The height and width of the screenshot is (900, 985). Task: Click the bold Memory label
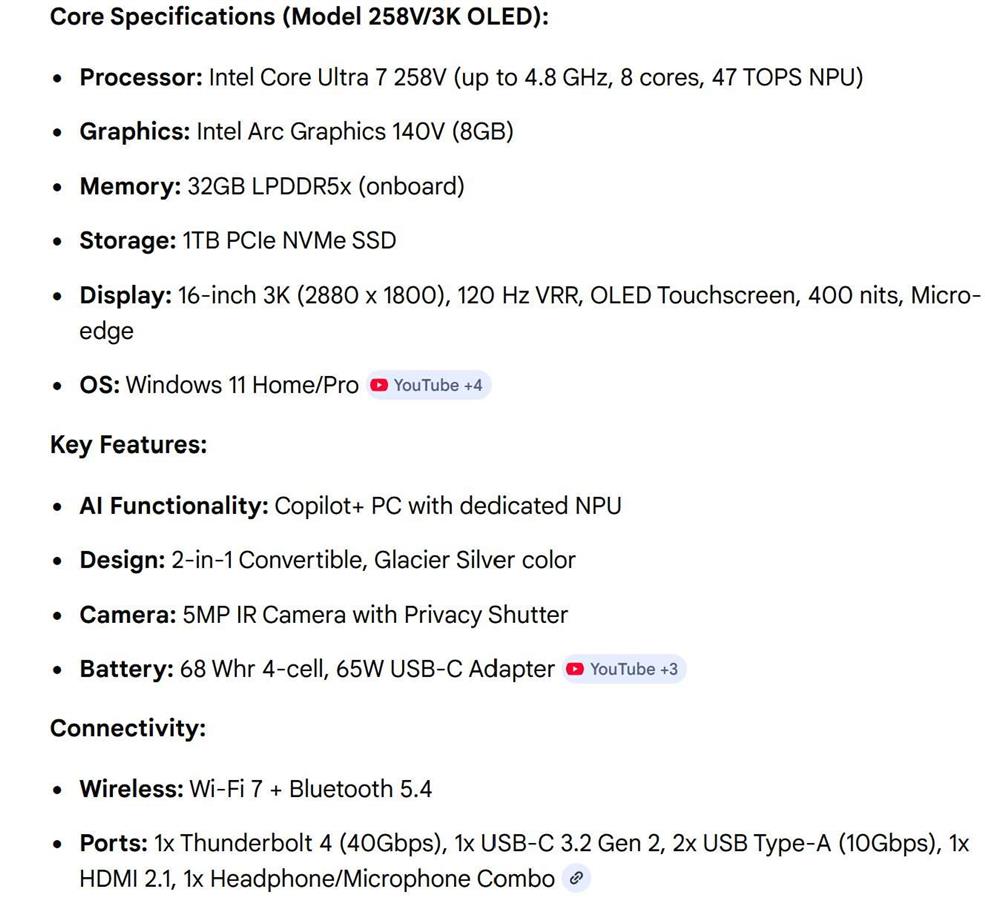point(130,186)
